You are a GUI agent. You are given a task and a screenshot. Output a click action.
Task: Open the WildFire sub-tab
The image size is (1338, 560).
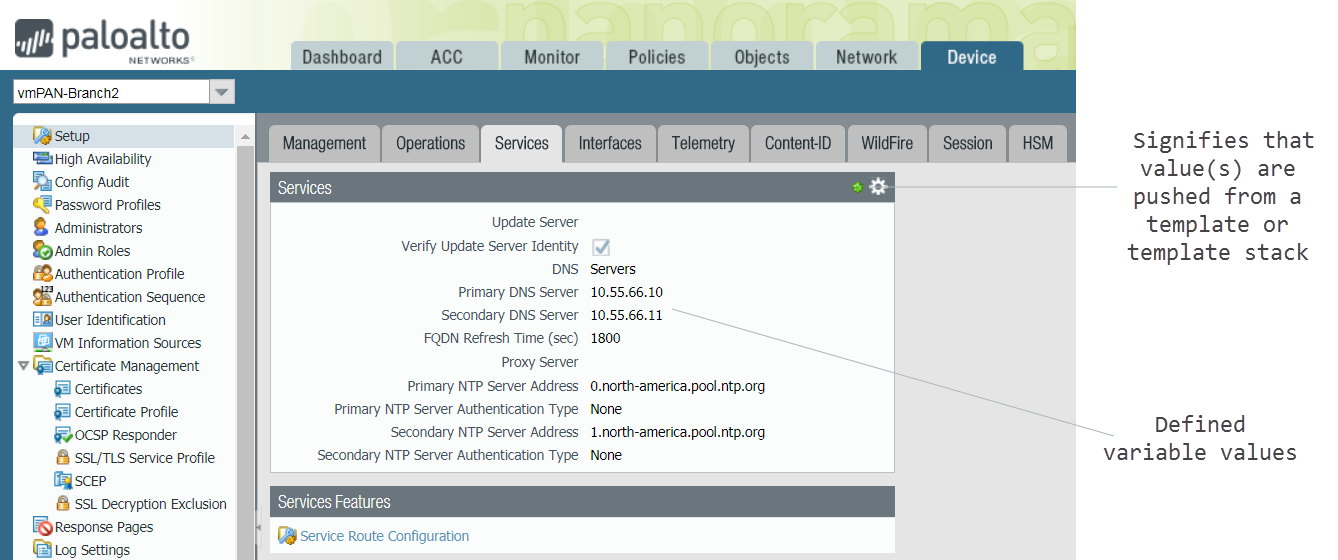886,143
